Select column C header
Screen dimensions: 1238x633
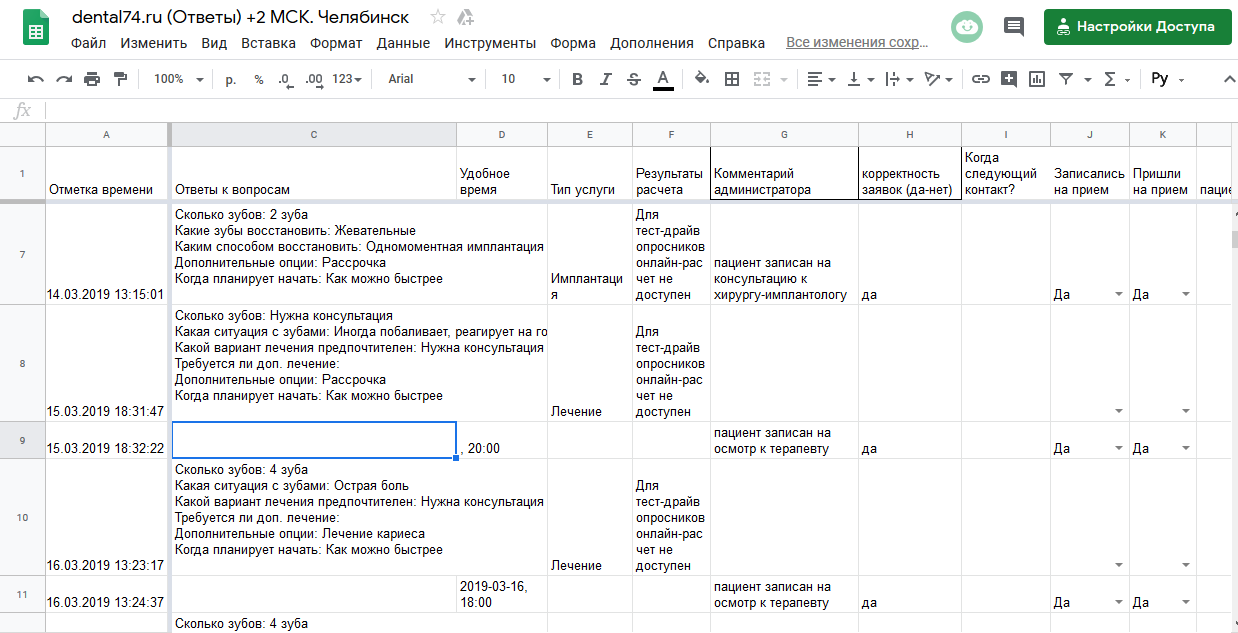(314, 134)
